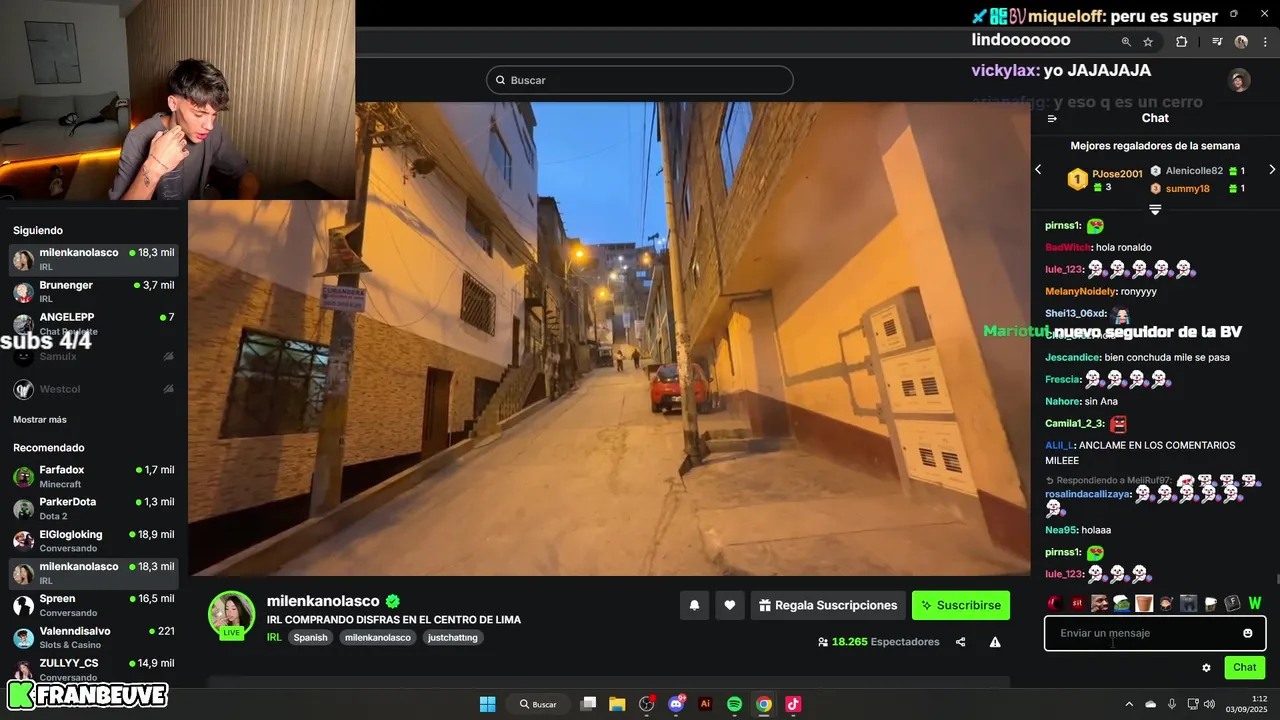Open TikTok app from taskbar
Viewport: 1280px width, 720px height.
coord(793,704)
